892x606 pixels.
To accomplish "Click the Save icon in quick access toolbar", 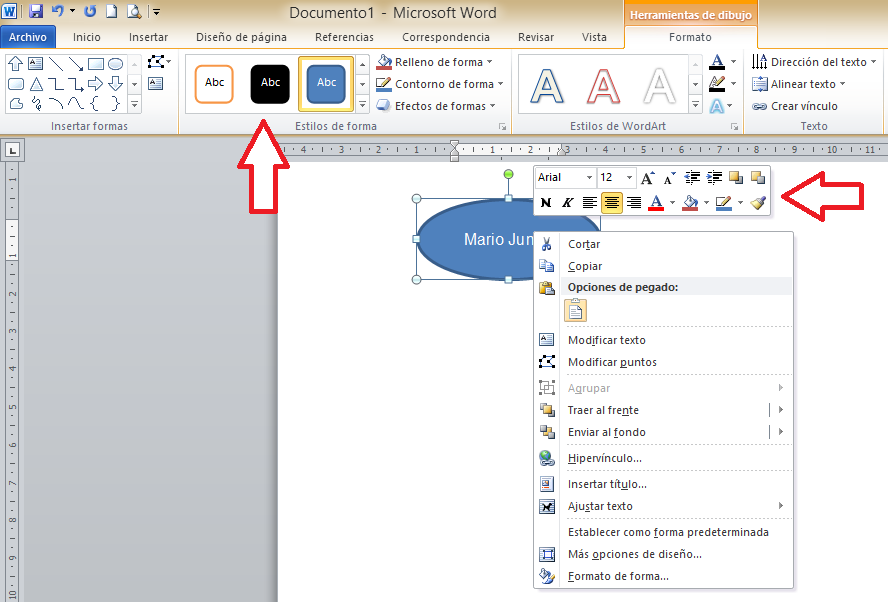I will [x=36, y=12].
